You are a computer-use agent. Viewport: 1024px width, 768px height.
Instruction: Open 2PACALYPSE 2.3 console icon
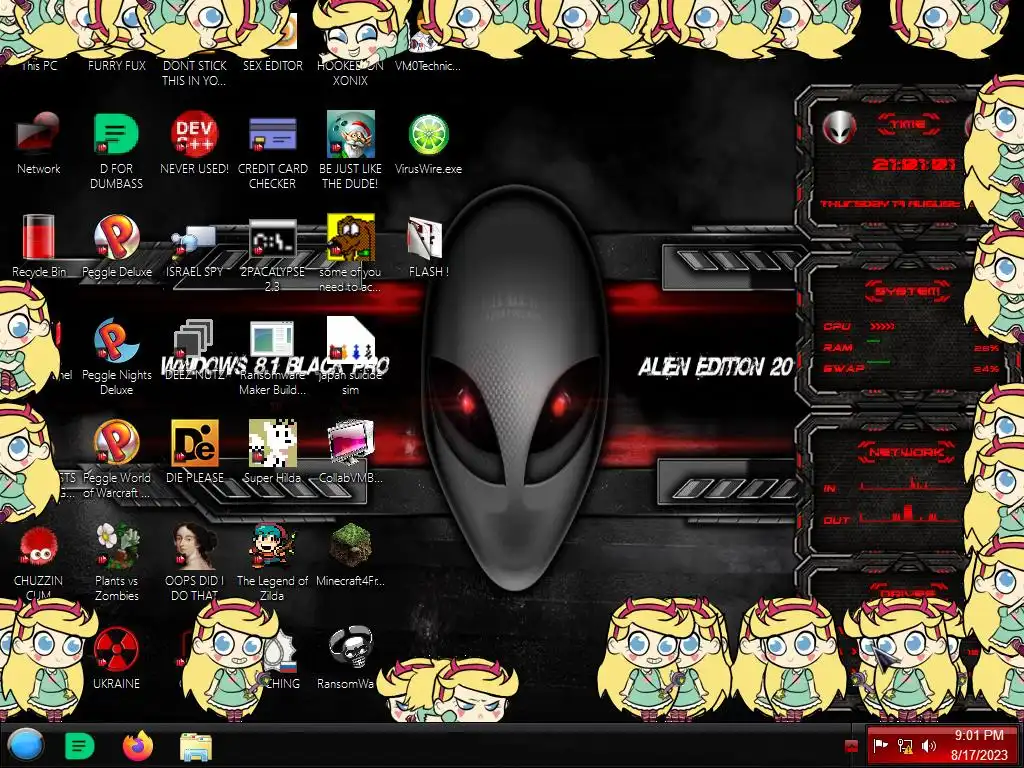tap(272, 253)
